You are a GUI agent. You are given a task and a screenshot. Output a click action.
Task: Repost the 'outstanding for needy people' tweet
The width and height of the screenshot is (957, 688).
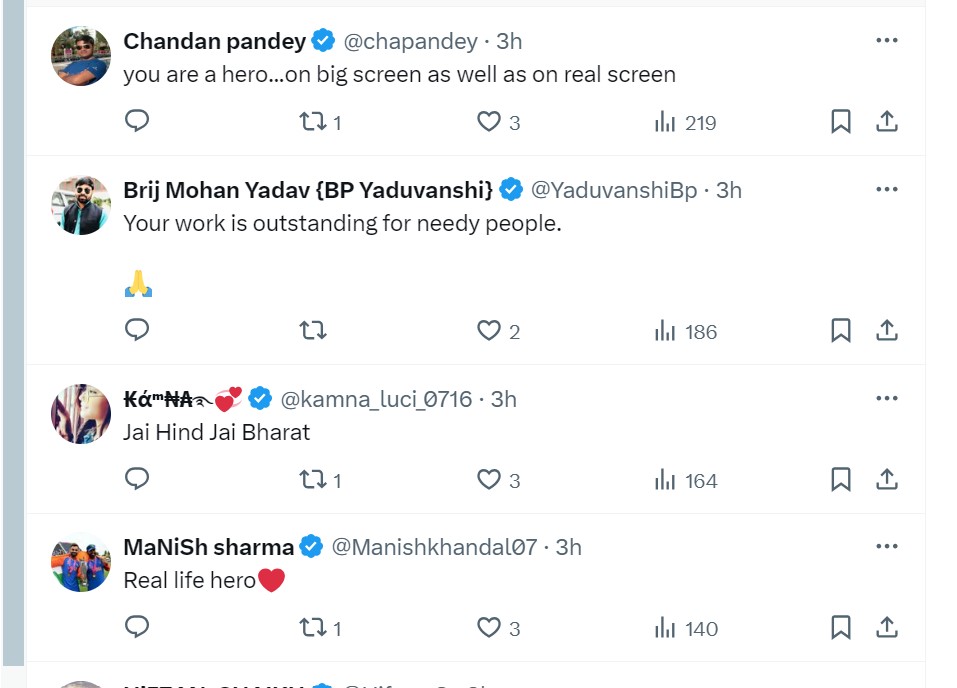(x=313, y=331)
